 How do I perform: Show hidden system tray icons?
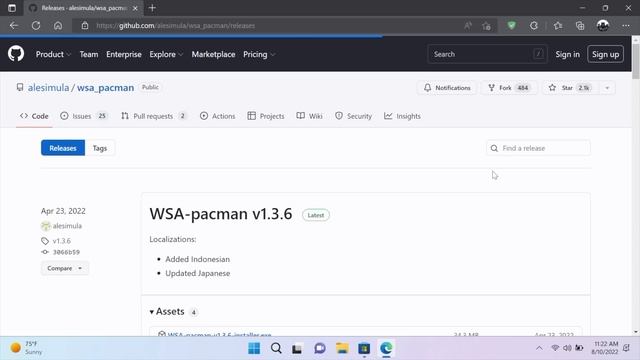pyautogui.click(x=539, y=348)
